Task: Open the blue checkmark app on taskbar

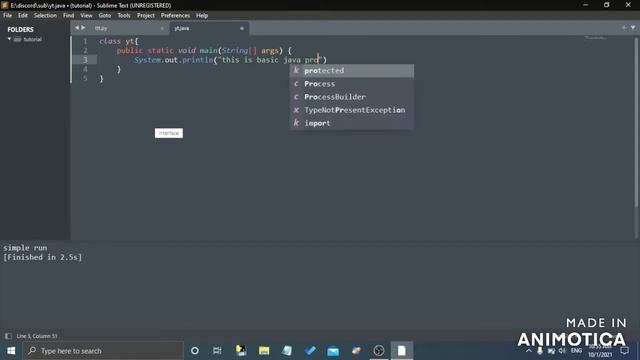Action: coord(310,351)
